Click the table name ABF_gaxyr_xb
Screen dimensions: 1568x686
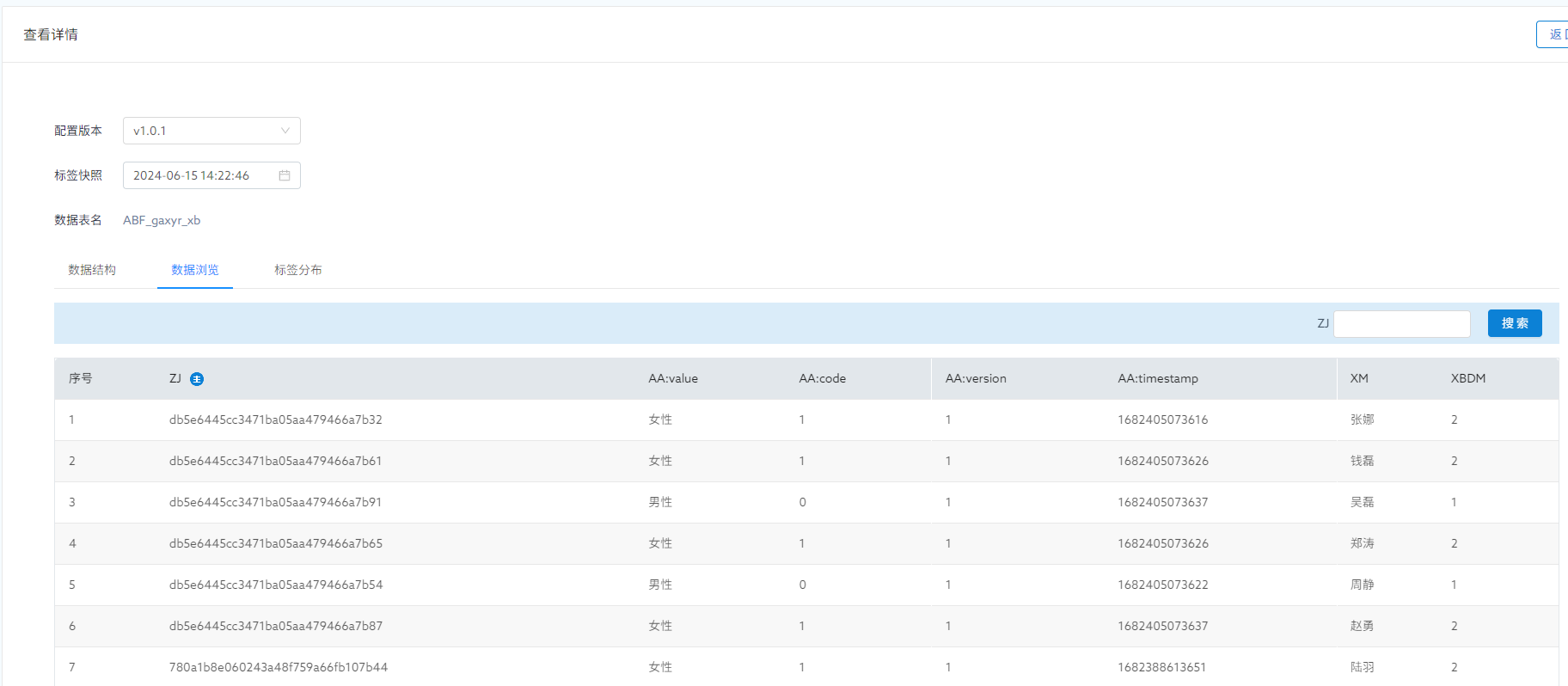coord(162,220)
